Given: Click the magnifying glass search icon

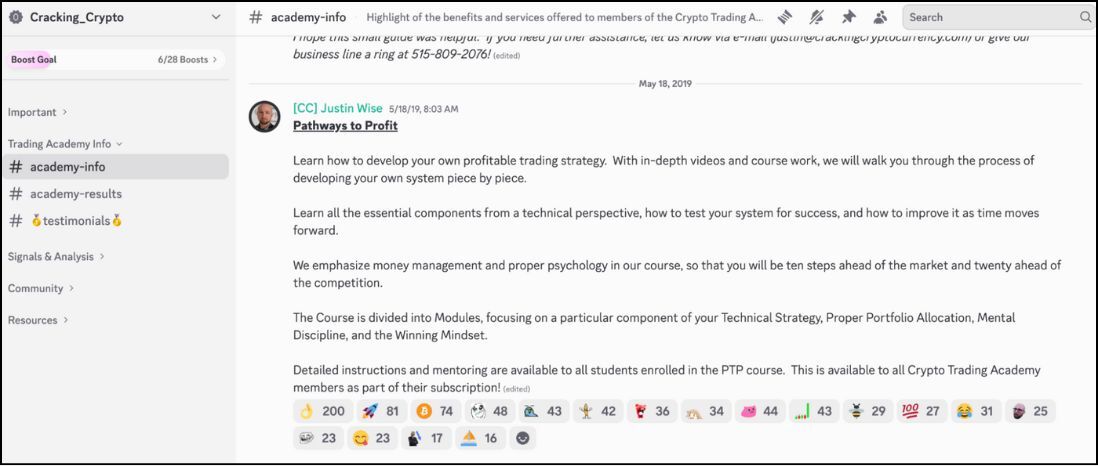Looking at the screenshot, I should (x=1085, y=17).
